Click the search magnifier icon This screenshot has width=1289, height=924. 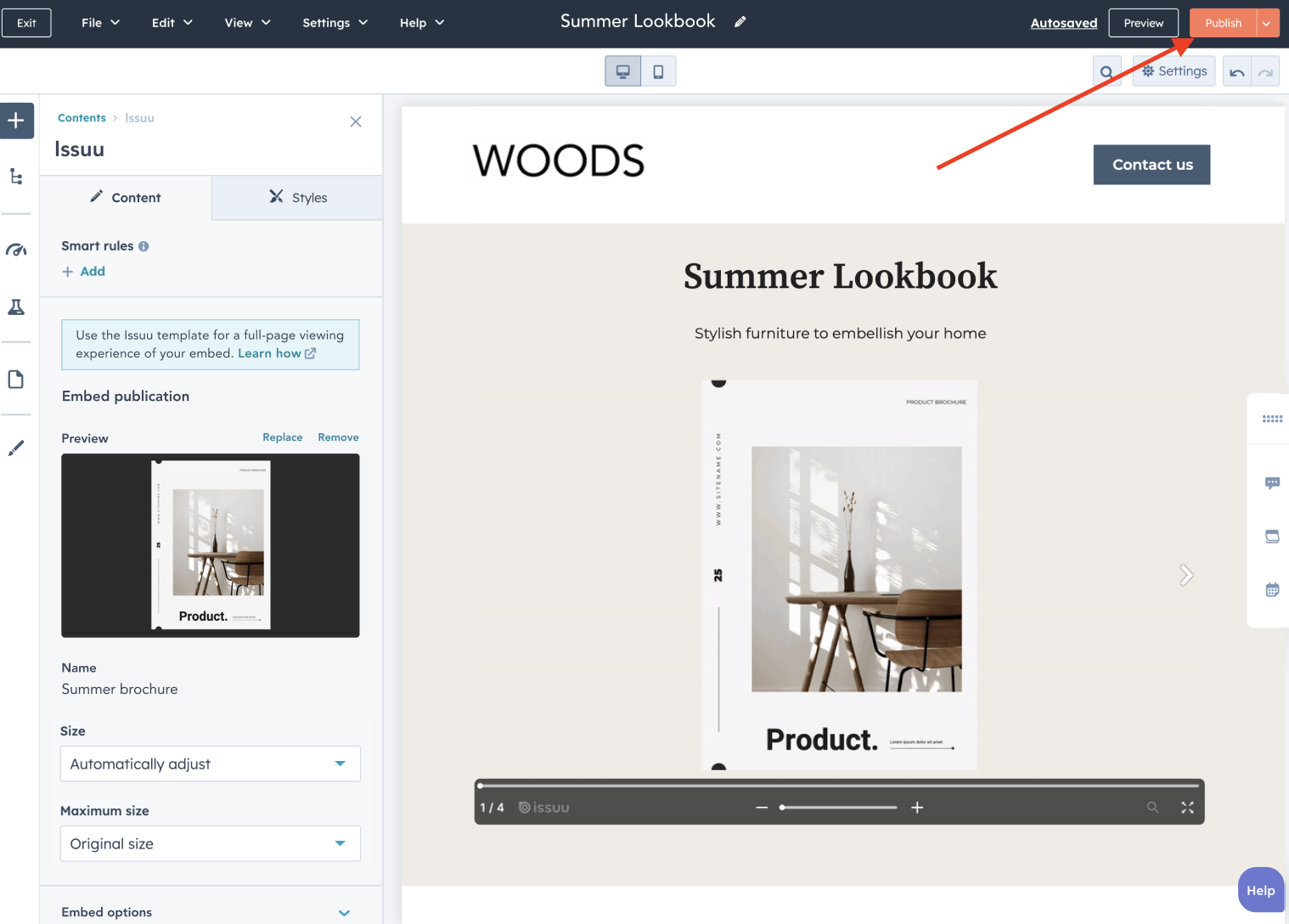click(1106, 72)
